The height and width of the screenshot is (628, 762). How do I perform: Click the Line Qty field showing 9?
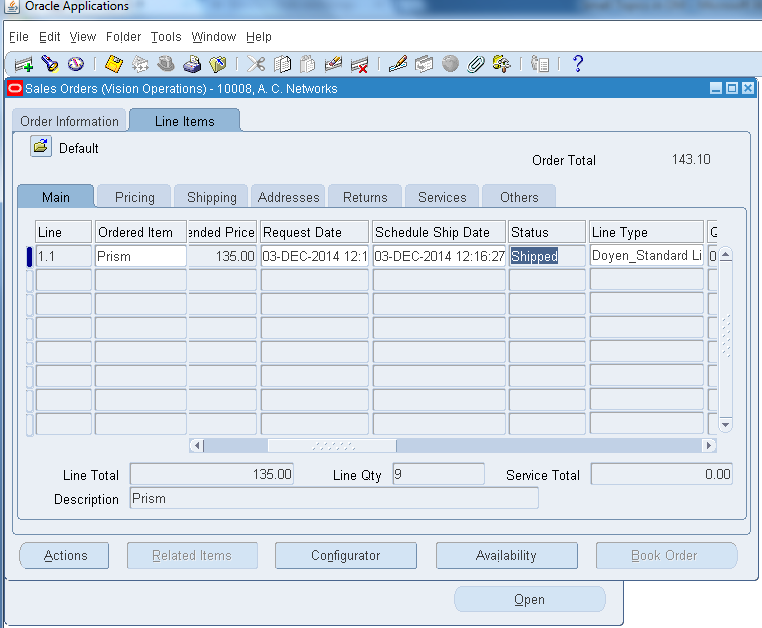click(438, 474)
